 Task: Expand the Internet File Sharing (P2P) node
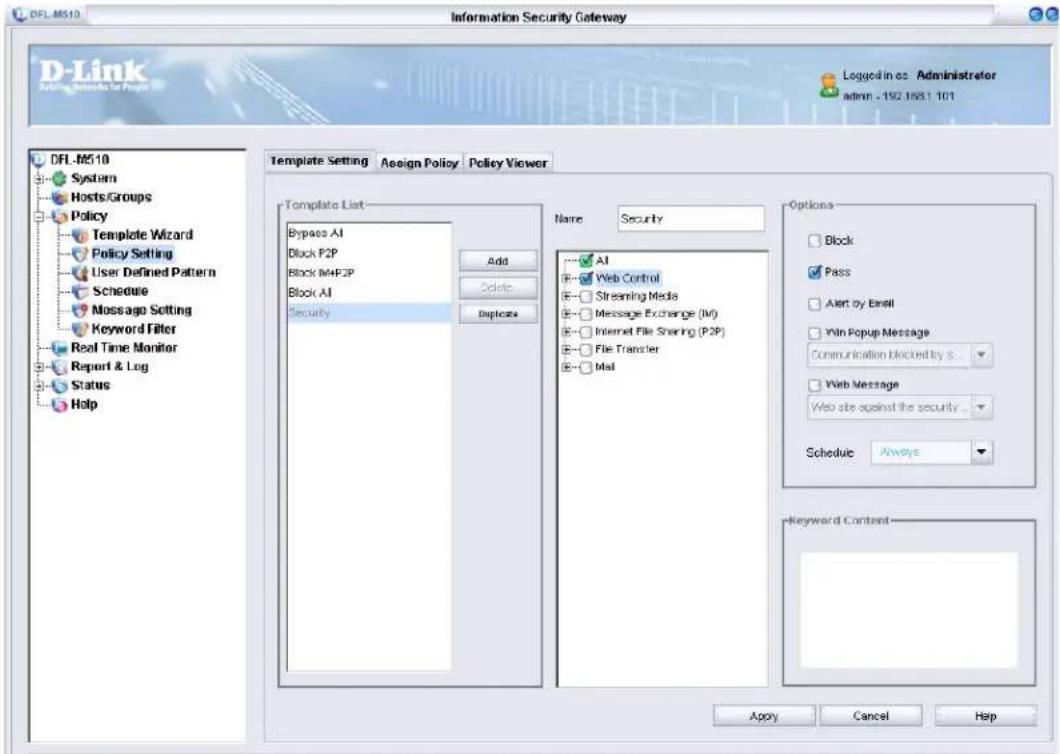[567, 332]
